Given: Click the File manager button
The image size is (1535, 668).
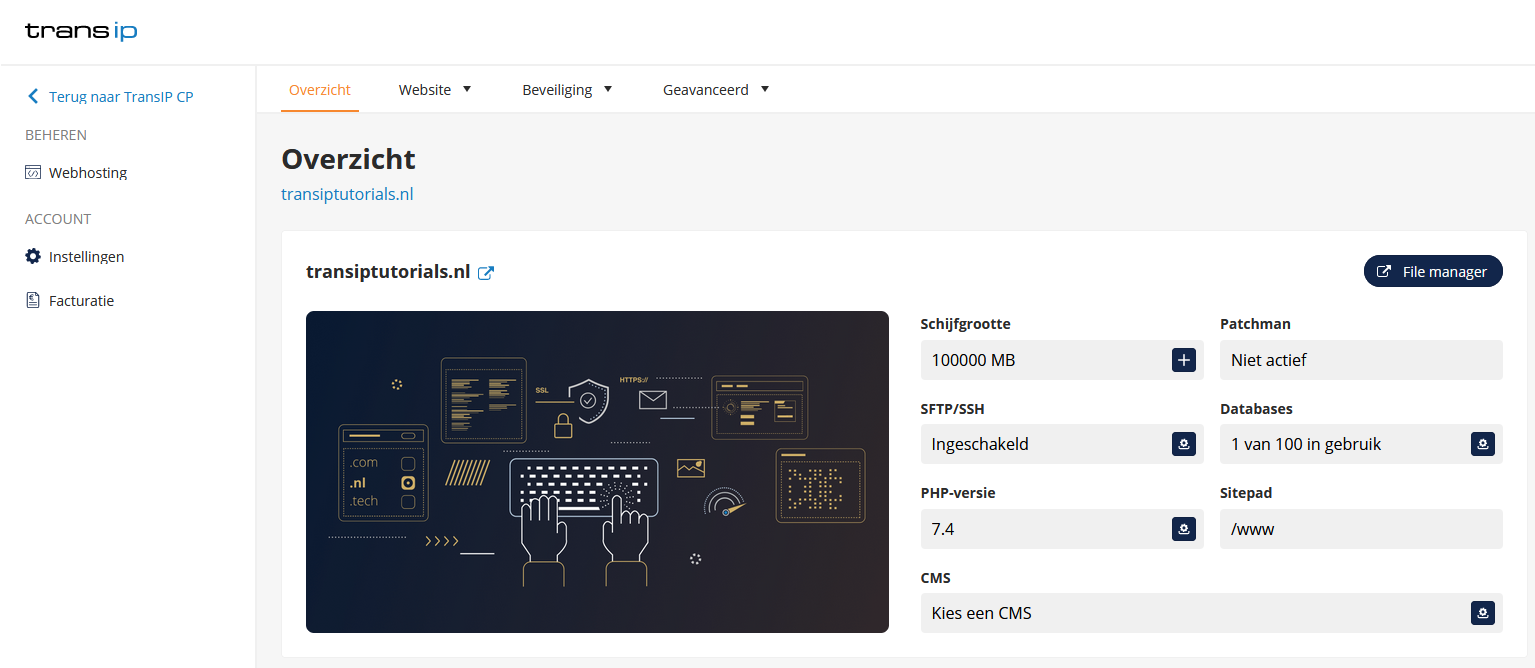Looking at the screenshot, I should [x=1433, y=271].
